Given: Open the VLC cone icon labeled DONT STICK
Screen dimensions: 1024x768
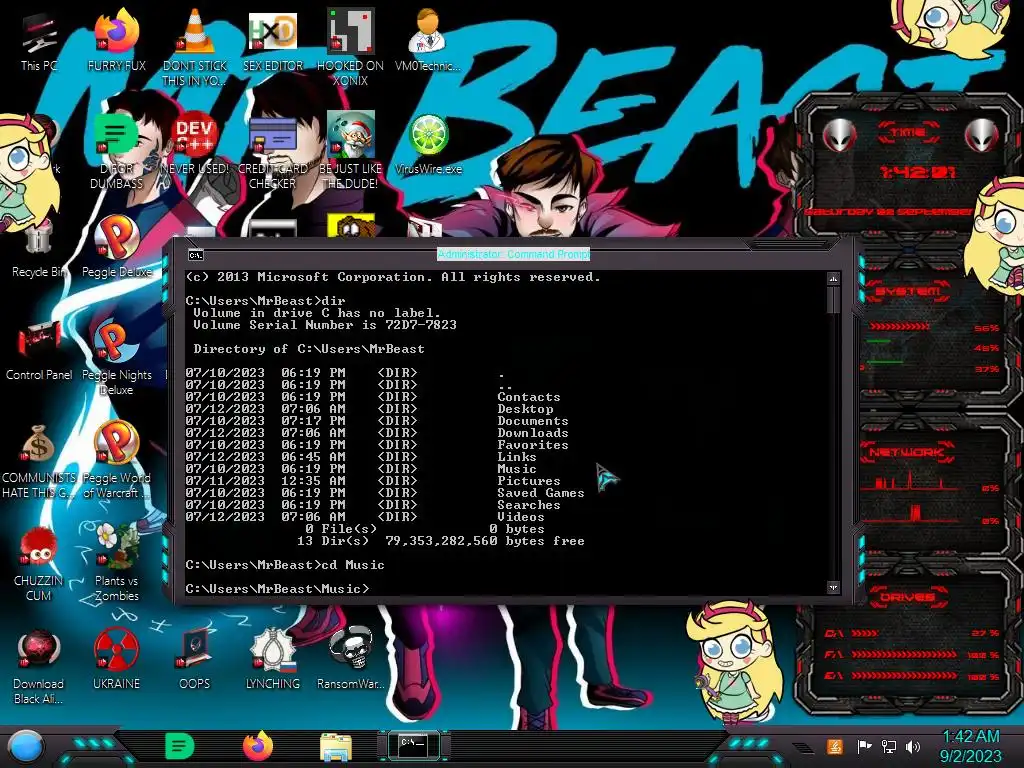Looking at the screenshot, I should pyautogui.click(x=194, y=46).
